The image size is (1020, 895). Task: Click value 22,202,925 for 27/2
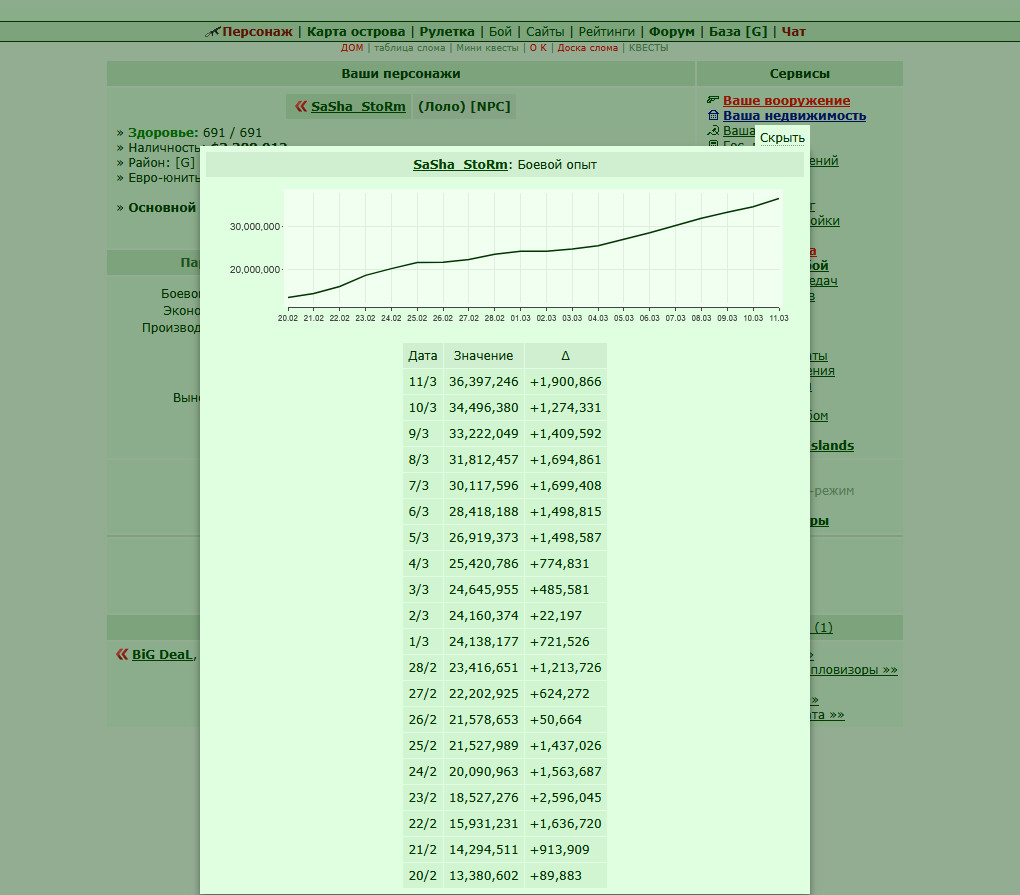point(483,694)
